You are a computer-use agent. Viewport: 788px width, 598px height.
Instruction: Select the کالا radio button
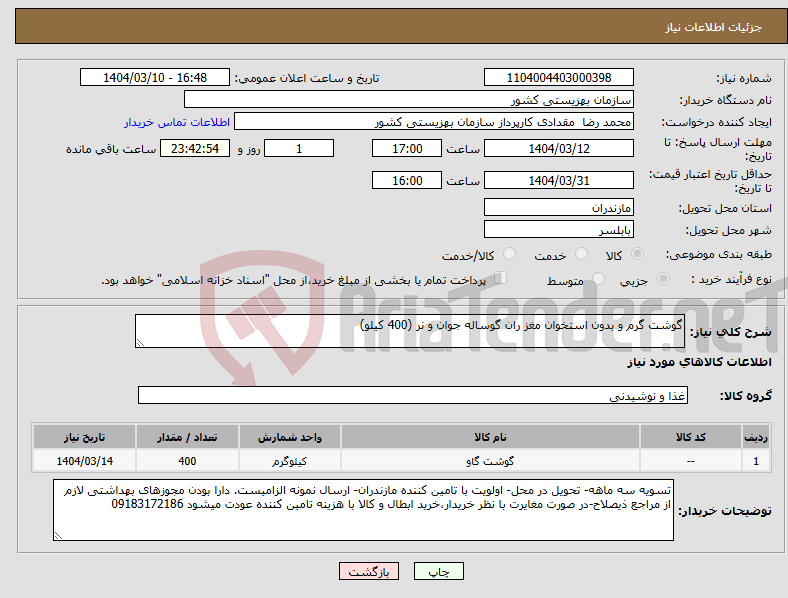637,254
